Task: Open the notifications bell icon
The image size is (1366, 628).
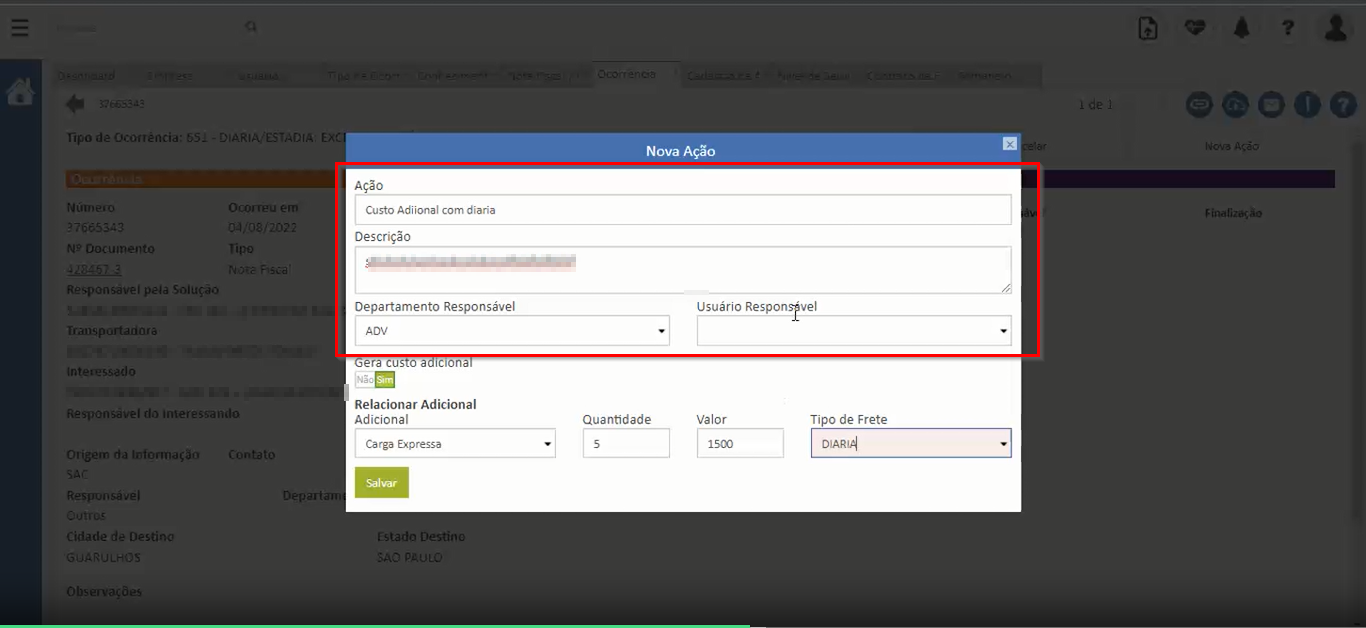Action: 1241,28
